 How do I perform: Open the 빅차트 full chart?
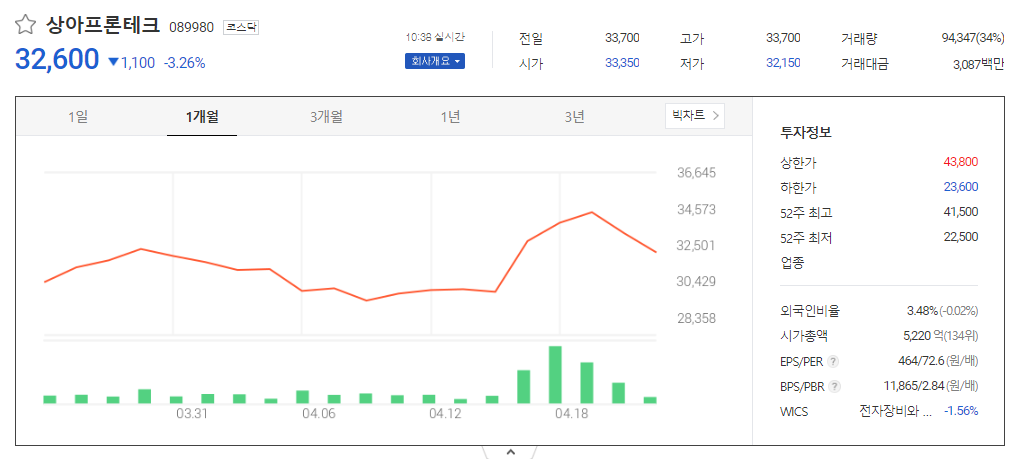pyautogui.click(x=695, y=116)
